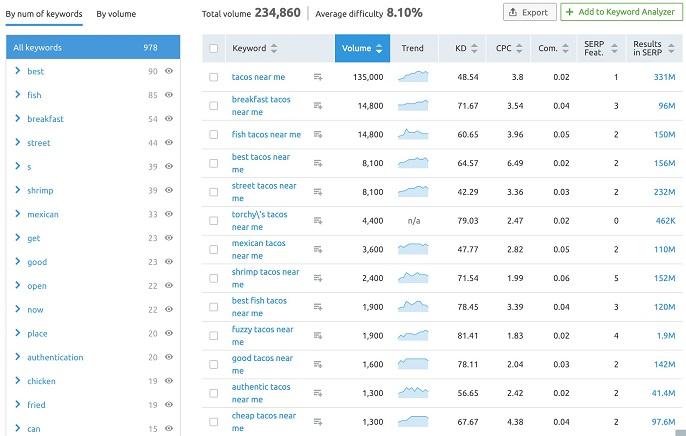Click trend chart for 'tacos near me'
The image size is (686, 436).
click(x=413, y=77)
